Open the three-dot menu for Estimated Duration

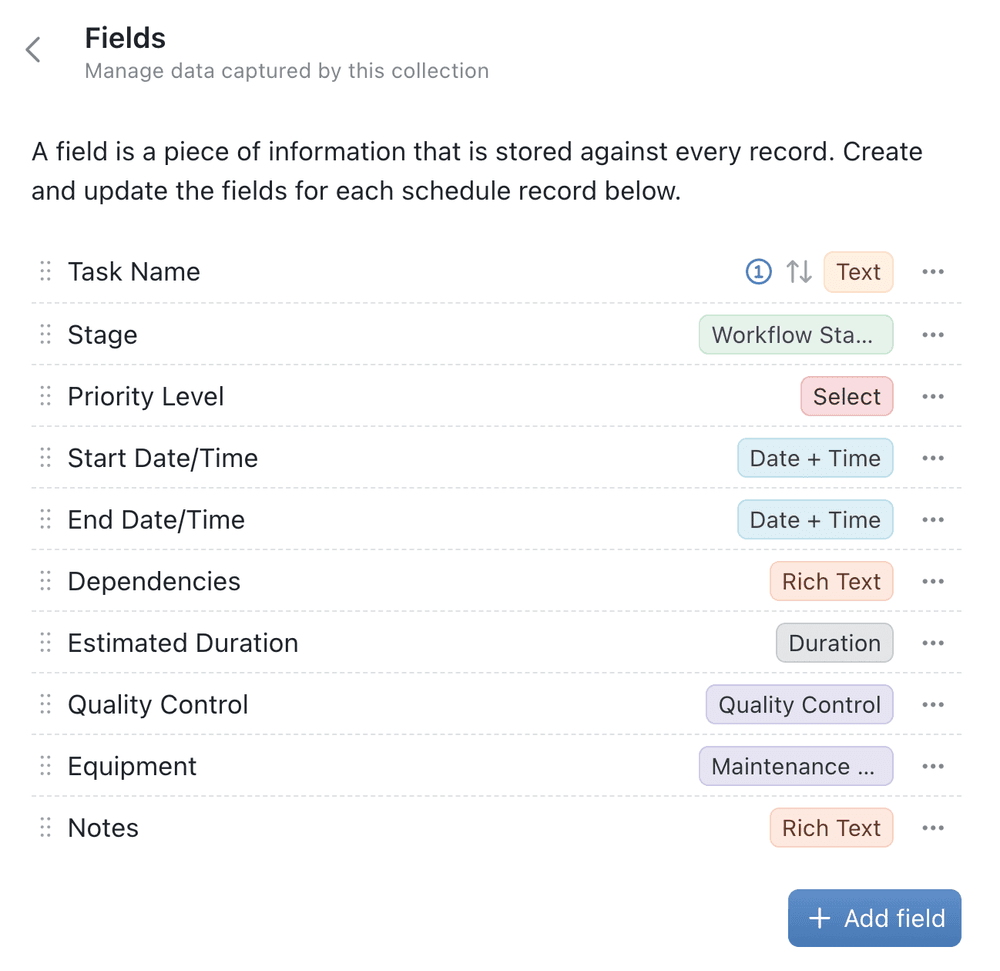pos(933,644)
